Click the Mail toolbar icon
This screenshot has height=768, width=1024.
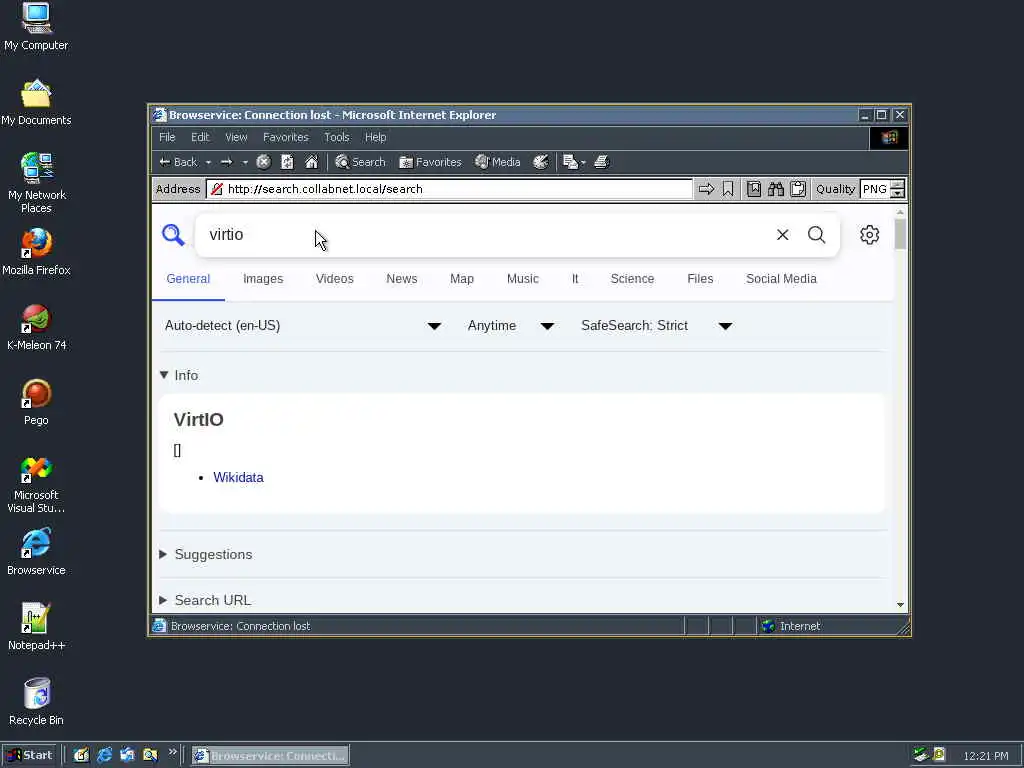(x=573, y=162)
